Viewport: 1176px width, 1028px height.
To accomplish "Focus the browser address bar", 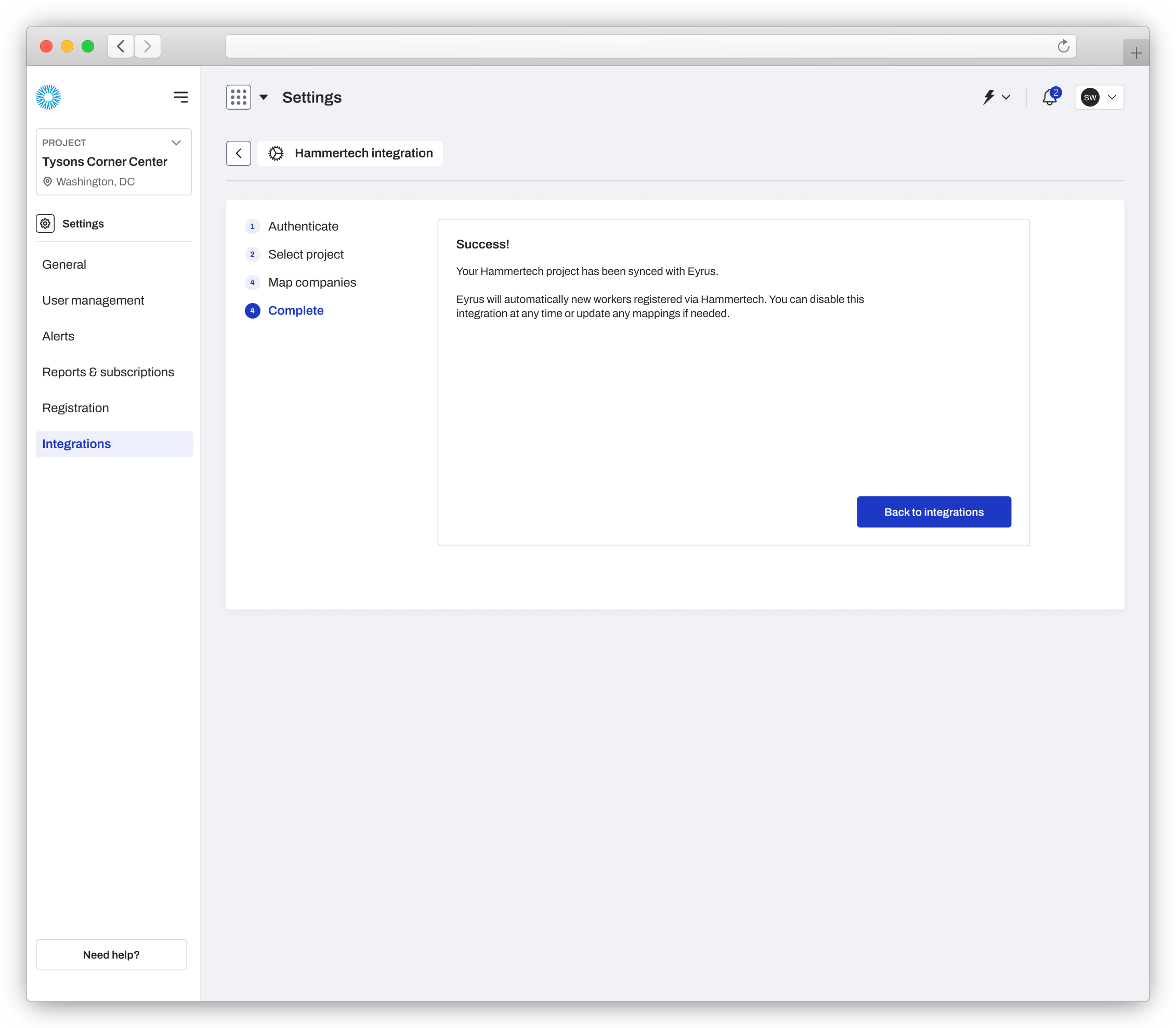I will [650, 46].
